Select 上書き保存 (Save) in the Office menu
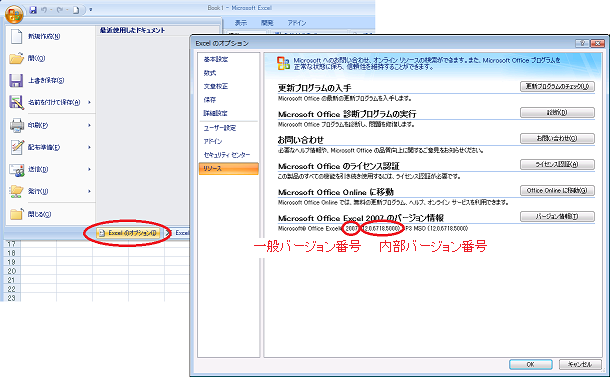Screen dimensions: 612x382 (x=51, y=81)
